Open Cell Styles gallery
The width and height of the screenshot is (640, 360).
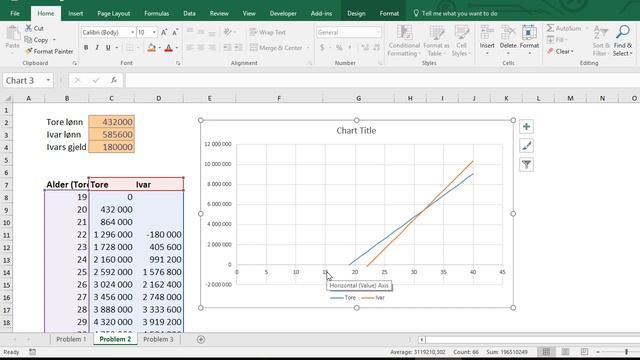461,41
